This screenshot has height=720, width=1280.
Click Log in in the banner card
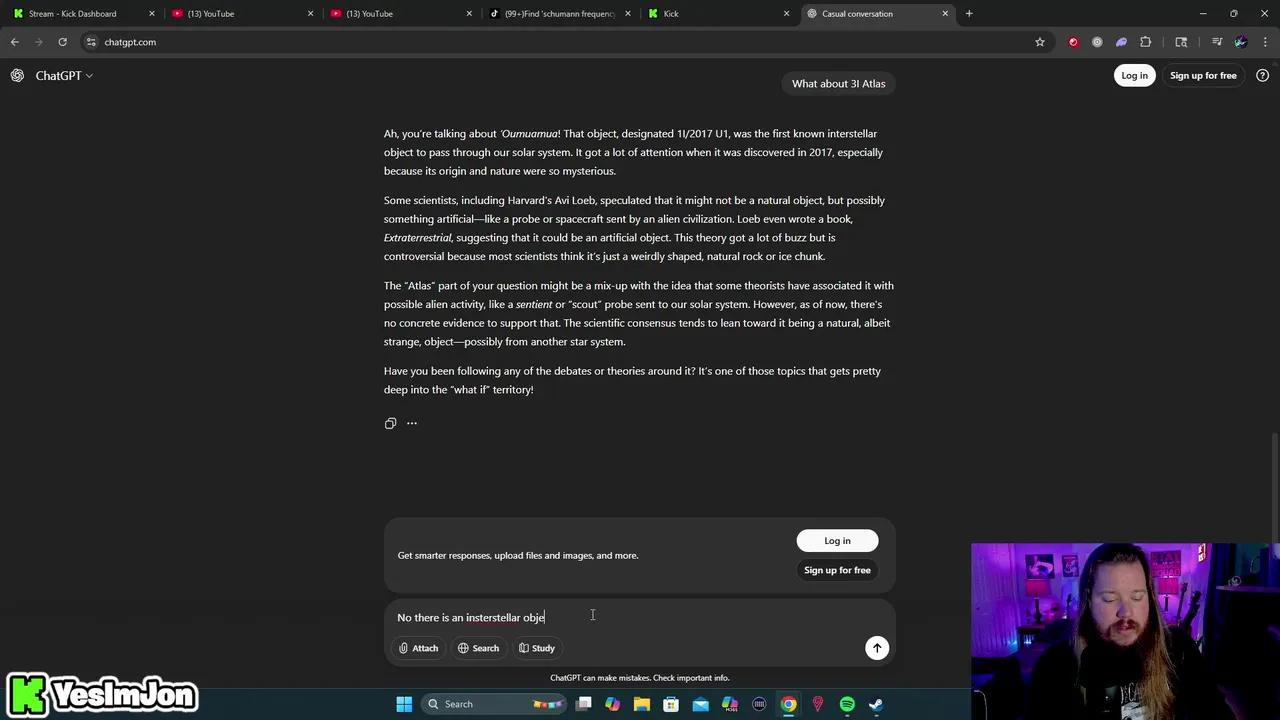tap(837, 541)
